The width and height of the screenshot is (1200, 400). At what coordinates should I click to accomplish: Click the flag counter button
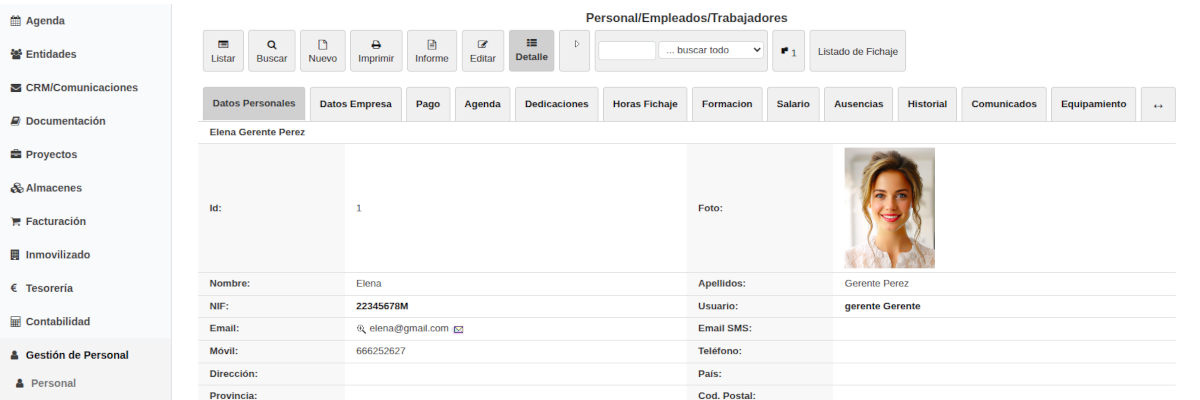[788, 51]
